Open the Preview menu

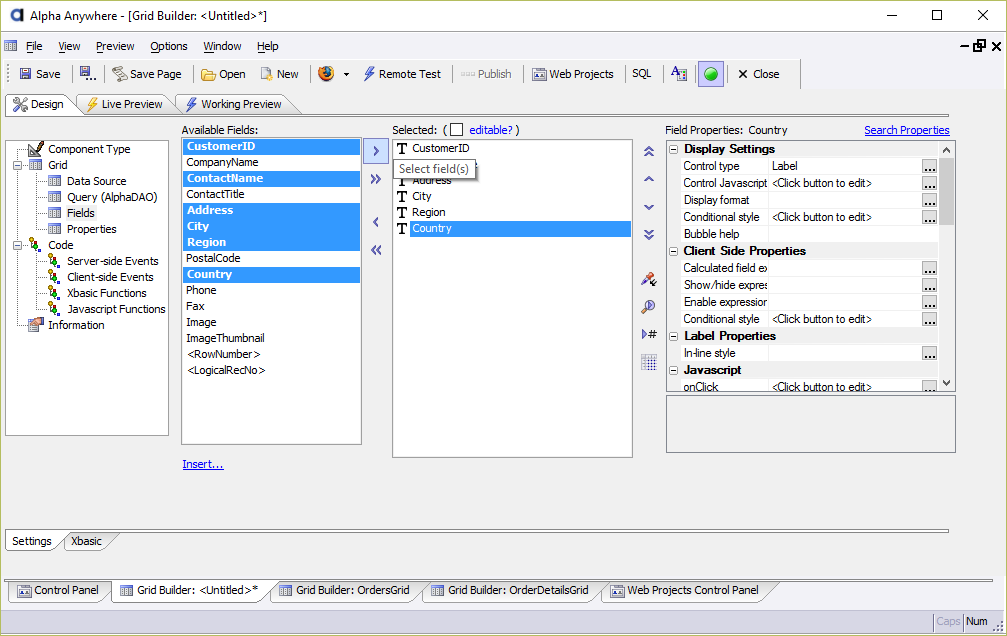115,46
